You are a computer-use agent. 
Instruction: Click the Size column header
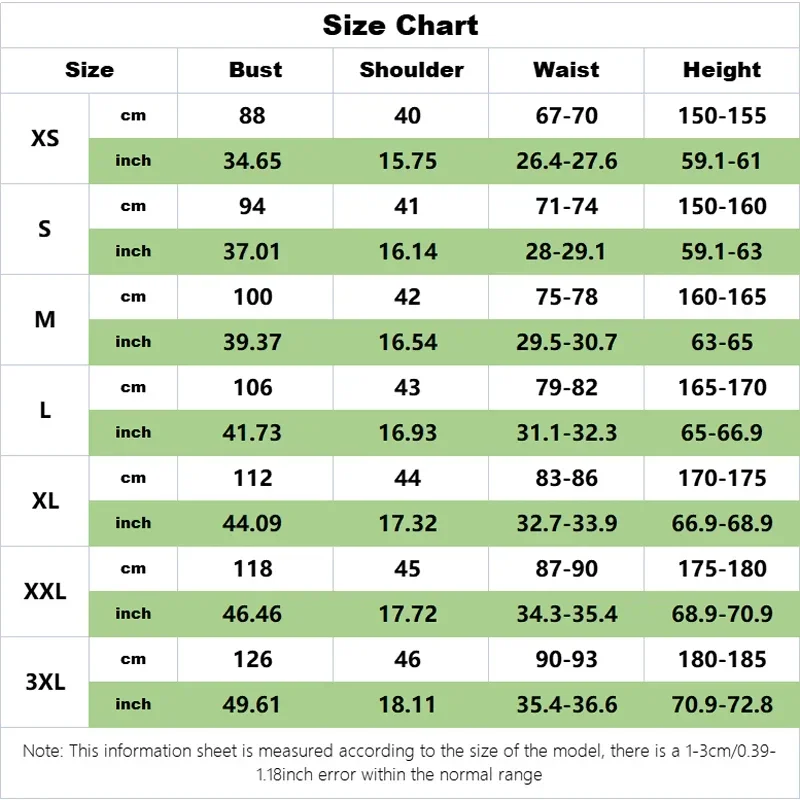(x=89, y=70)
